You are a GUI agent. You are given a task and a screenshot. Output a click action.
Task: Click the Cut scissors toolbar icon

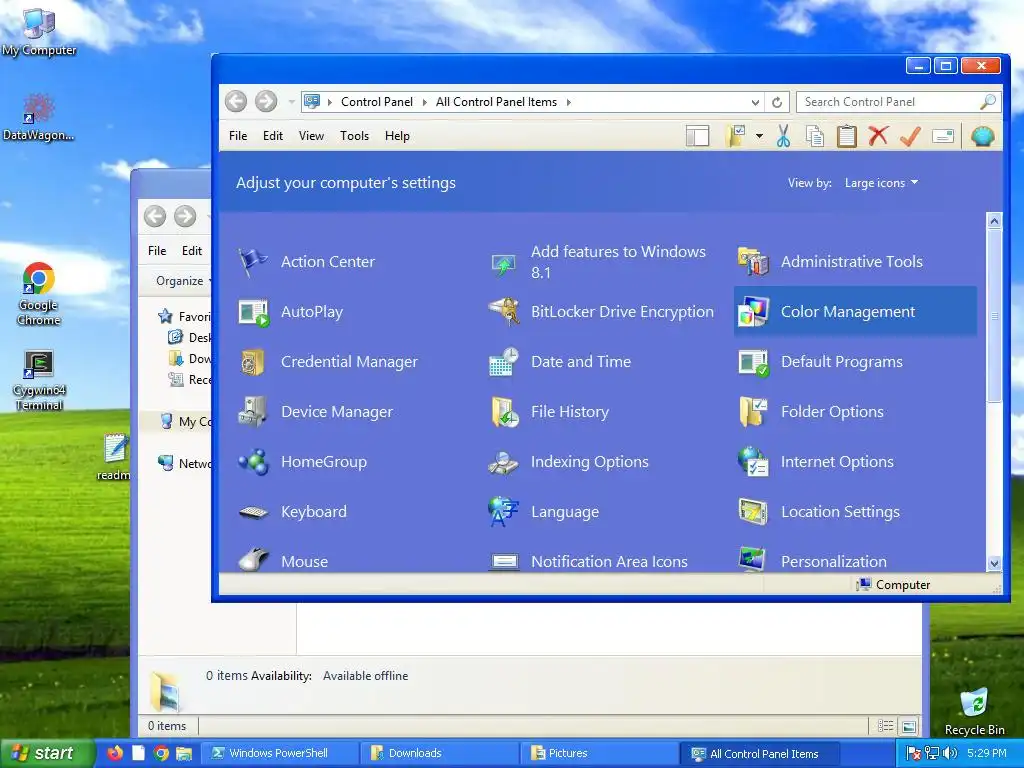783,136
